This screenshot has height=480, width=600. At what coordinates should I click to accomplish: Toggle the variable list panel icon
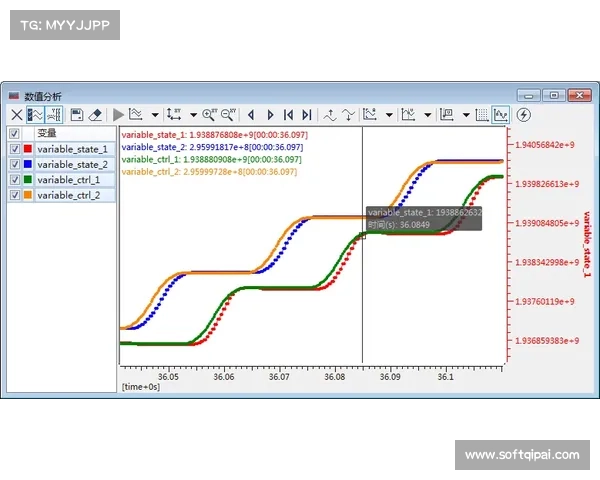coord(35,115)
